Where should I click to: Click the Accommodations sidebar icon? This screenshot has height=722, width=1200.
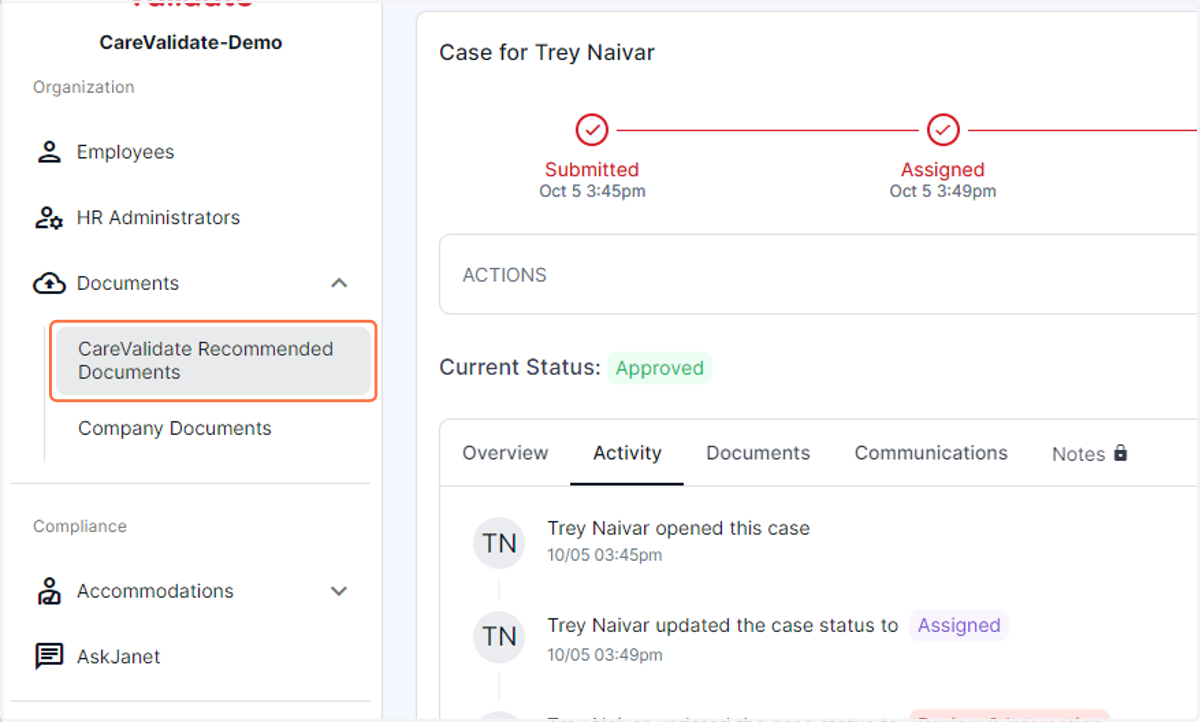tap(49, 591)
